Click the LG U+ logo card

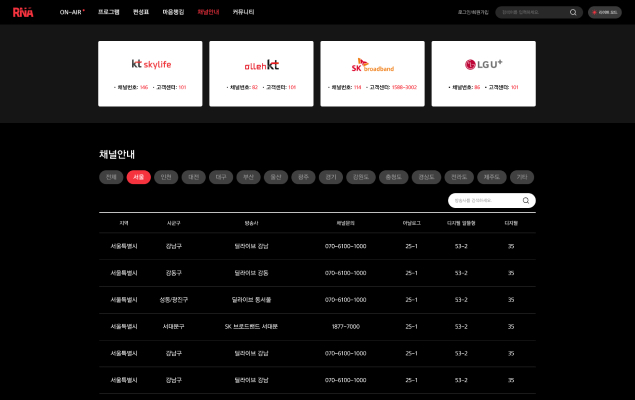483,73
